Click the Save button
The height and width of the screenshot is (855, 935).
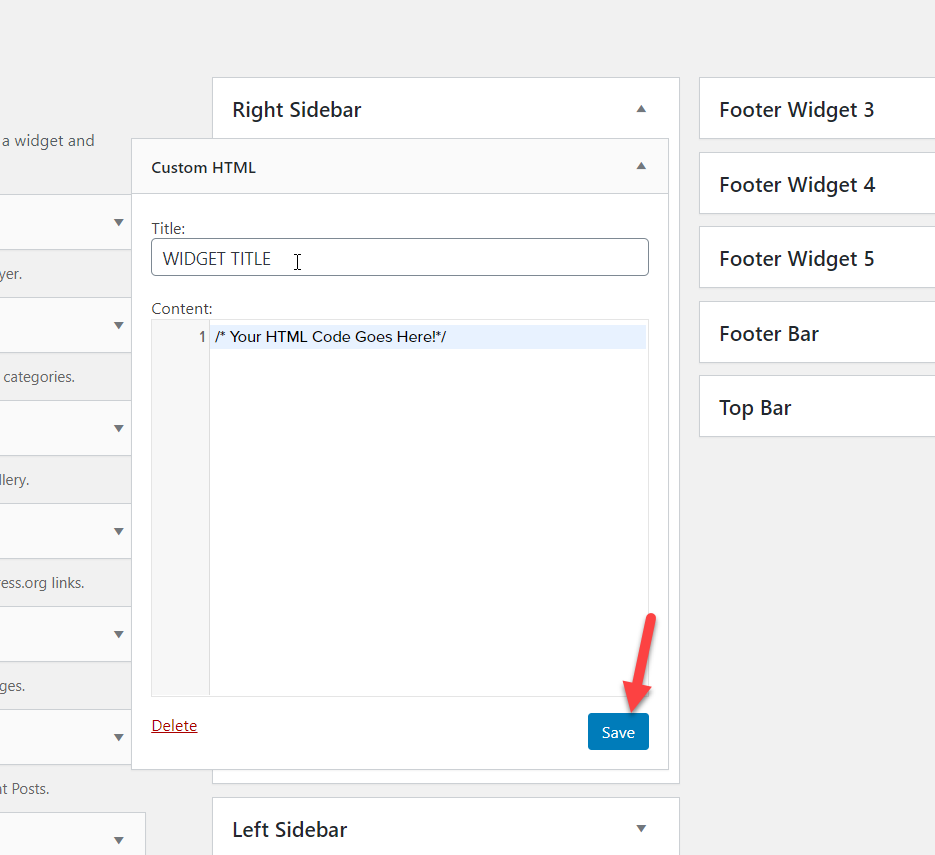pos(618,732)
